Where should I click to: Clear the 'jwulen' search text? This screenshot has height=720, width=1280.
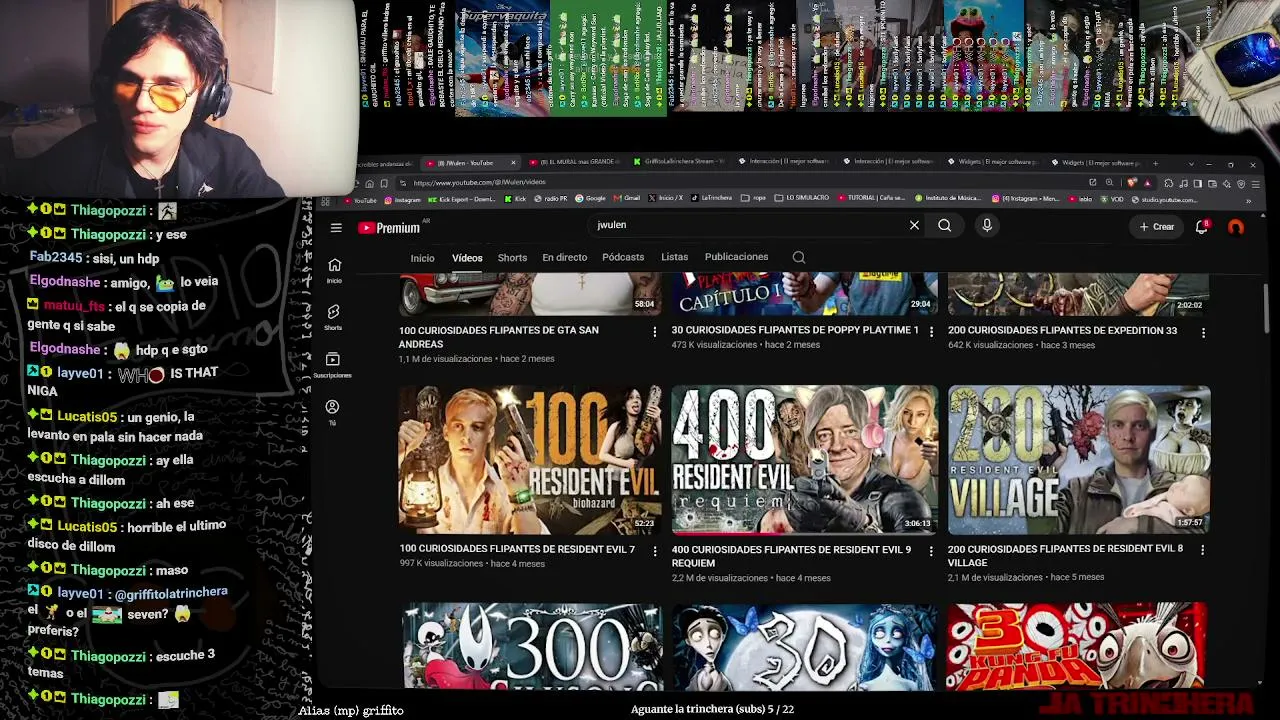(914, 226)
